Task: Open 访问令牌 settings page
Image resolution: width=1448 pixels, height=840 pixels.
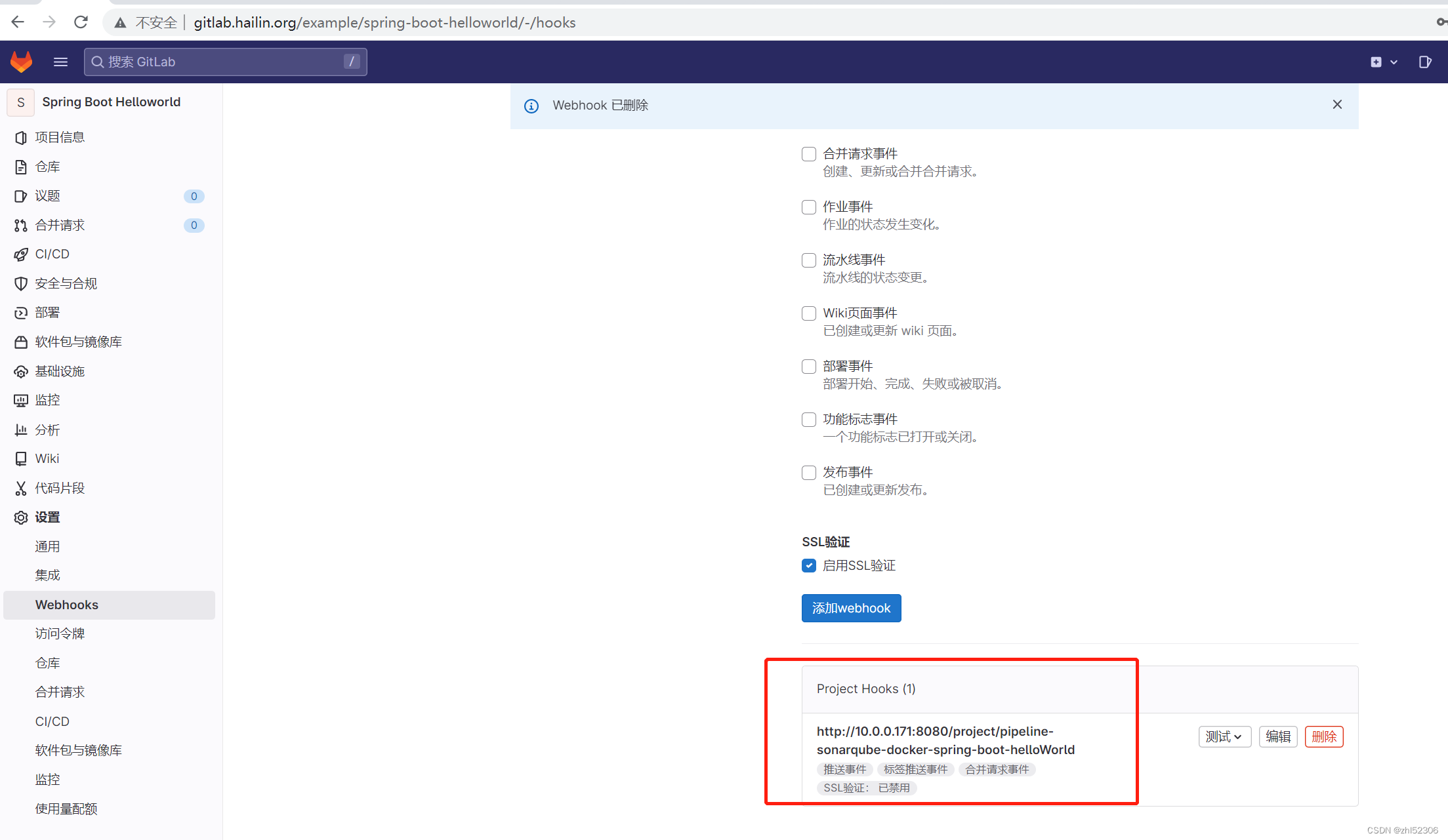Action: [60, 633]
